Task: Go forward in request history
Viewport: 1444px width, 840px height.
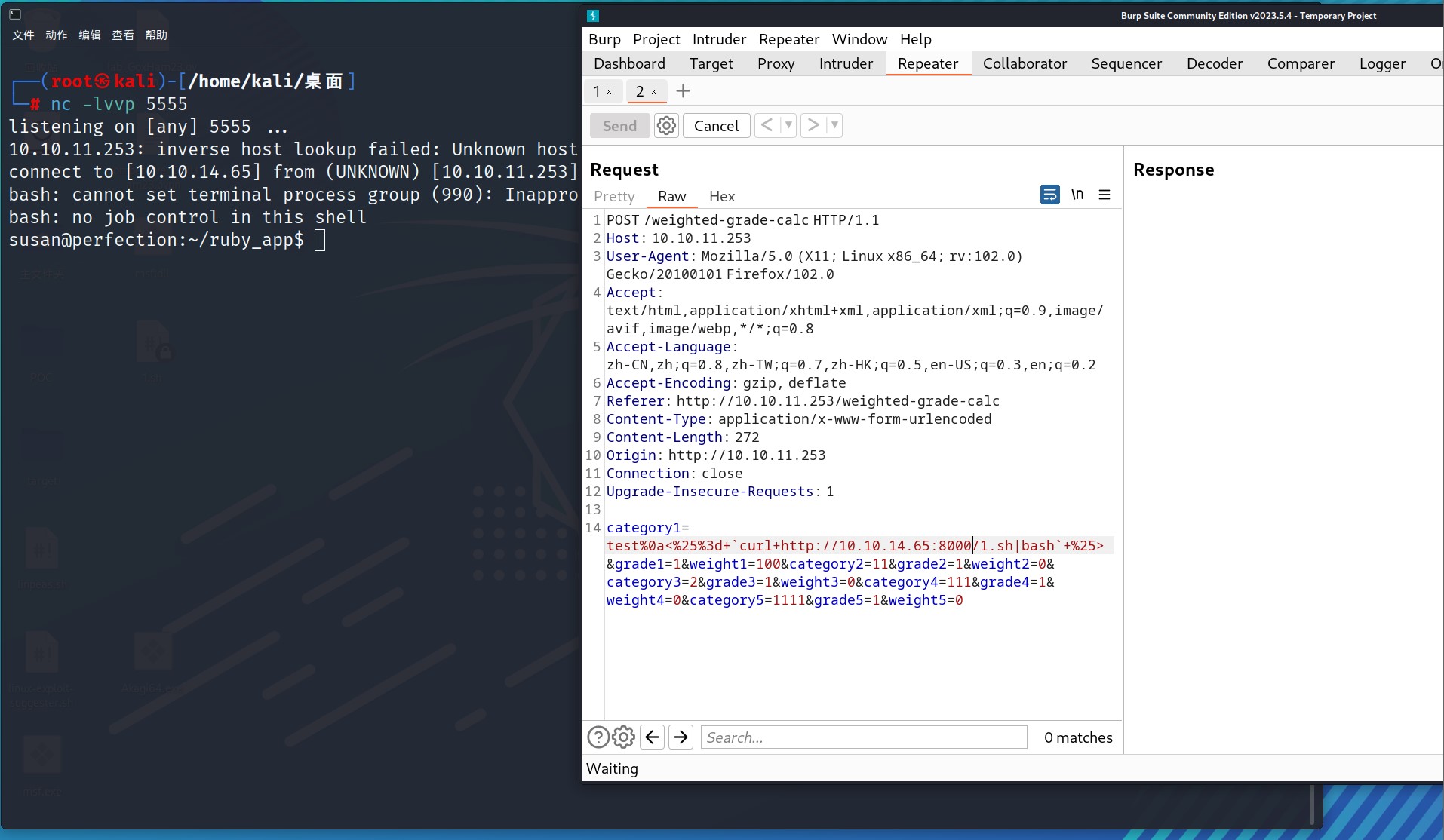Action: [x=813, y=125]
